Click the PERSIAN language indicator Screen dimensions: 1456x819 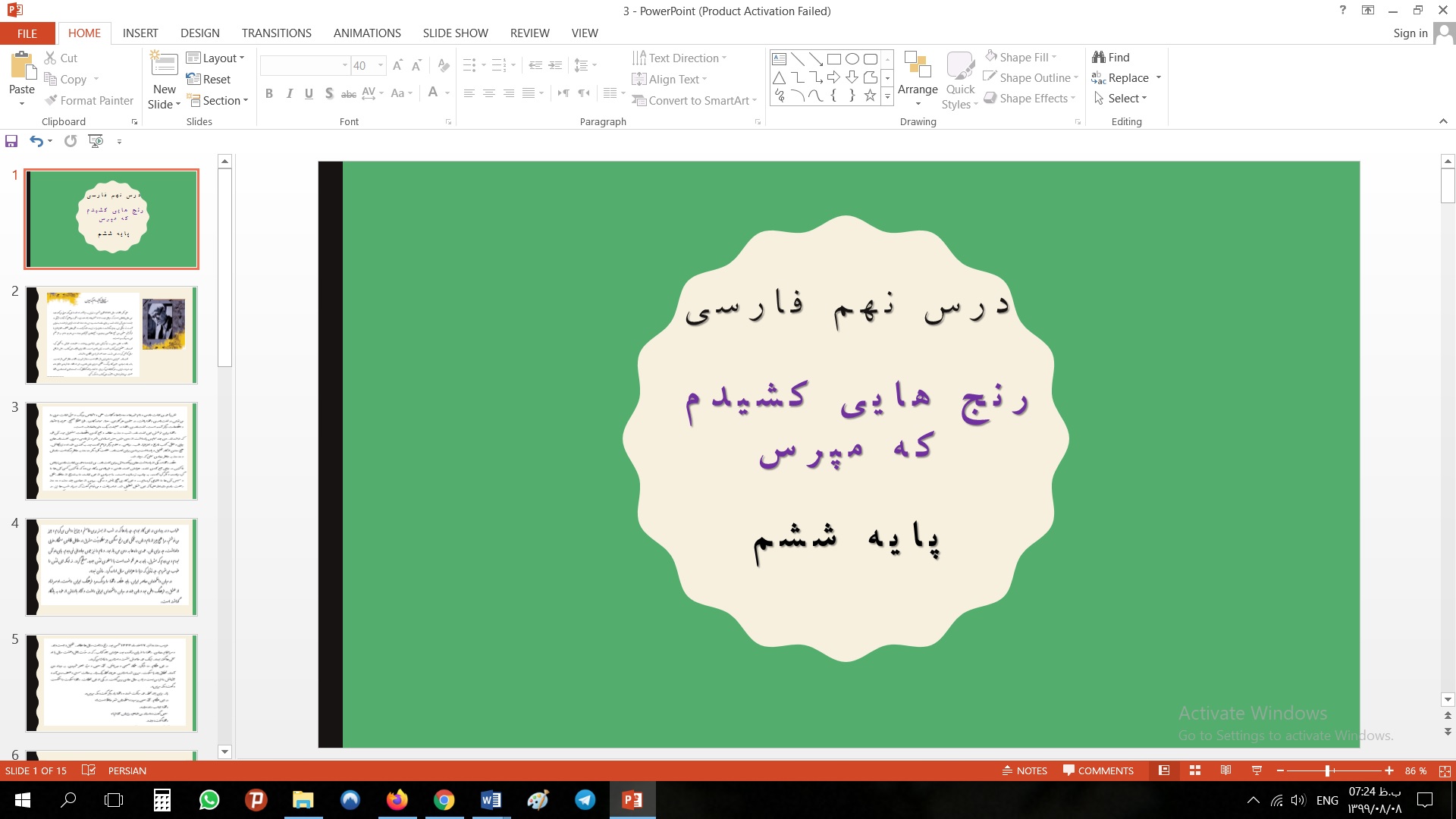(x=127, y=770)
